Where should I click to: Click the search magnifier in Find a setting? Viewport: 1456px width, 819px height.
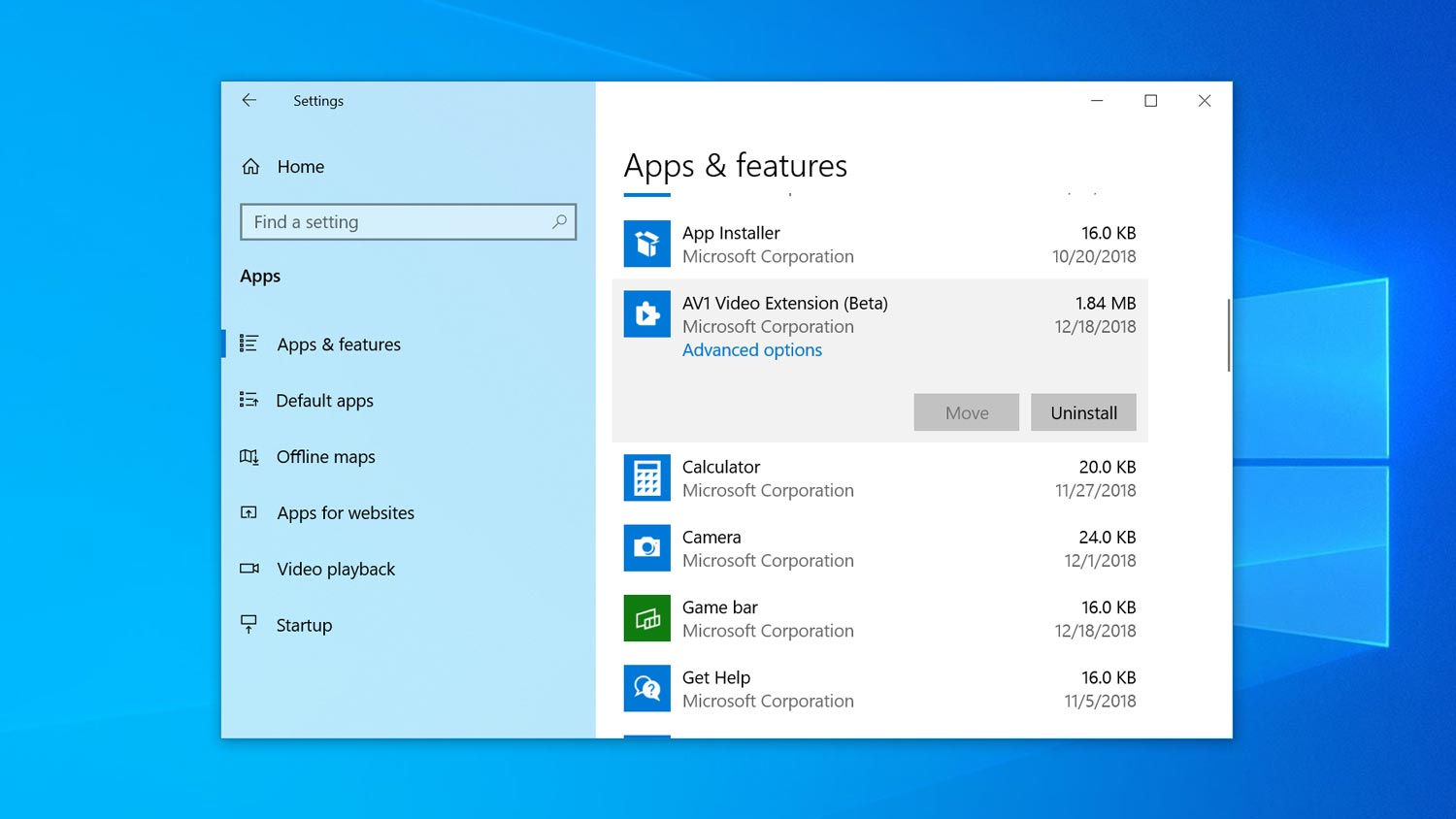pos(559,222)
